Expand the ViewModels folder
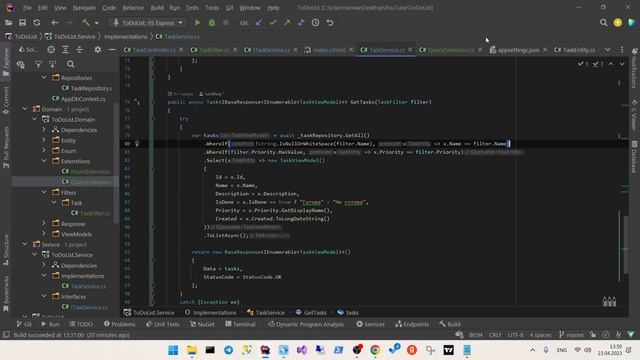This screenshot has width=640, height=360. (44, 234)
